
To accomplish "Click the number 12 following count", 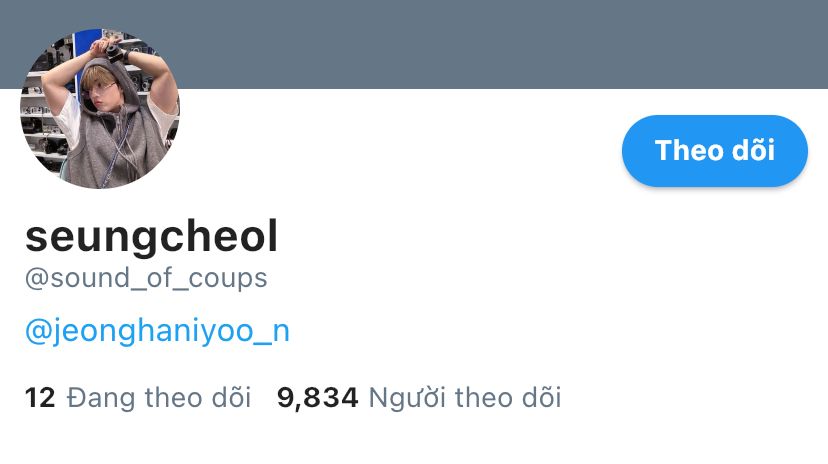I will (40, 398).
